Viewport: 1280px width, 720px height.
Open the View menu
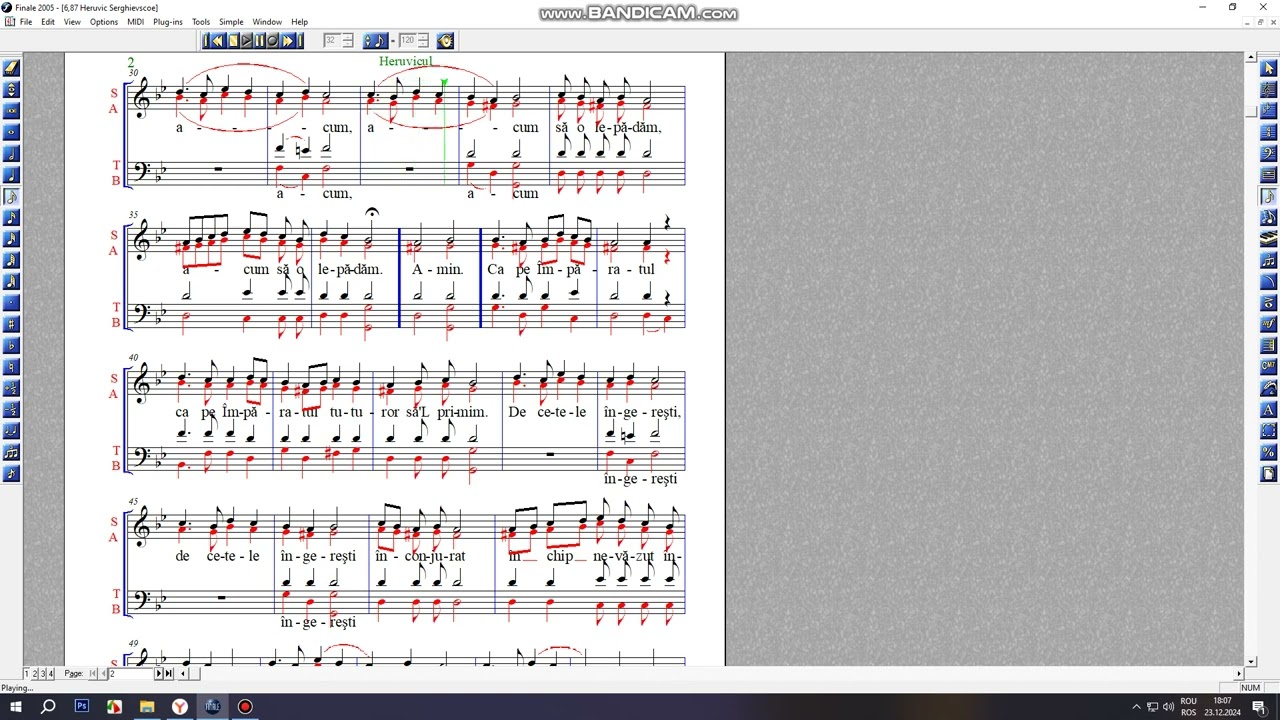(72, 22)
